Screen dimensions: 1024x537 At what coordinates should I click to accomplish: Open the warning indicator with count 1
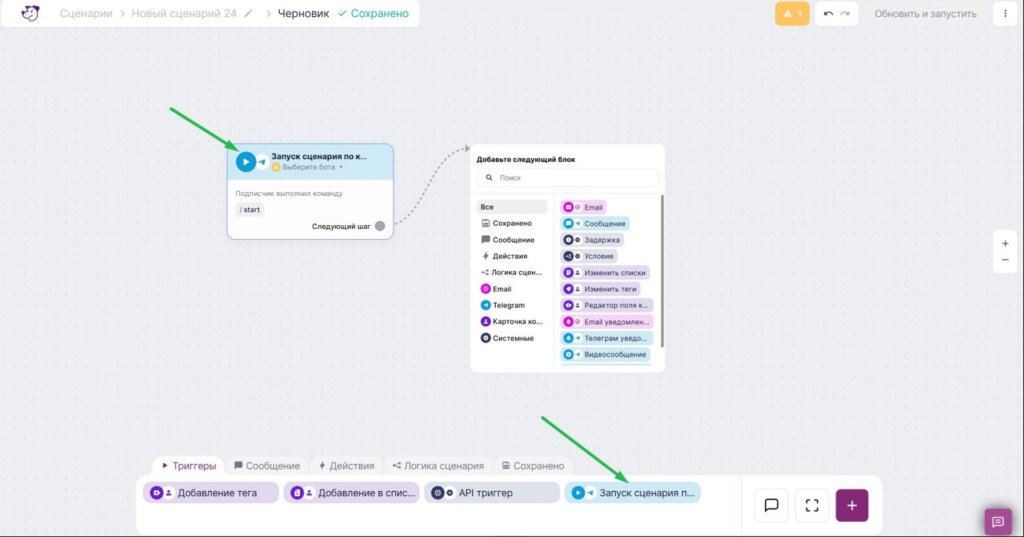click(x=792, y=14)
